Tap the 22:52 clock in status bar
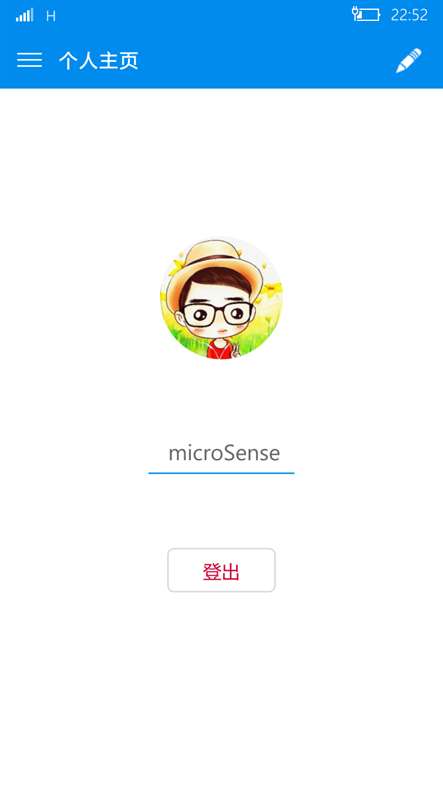 409,15
